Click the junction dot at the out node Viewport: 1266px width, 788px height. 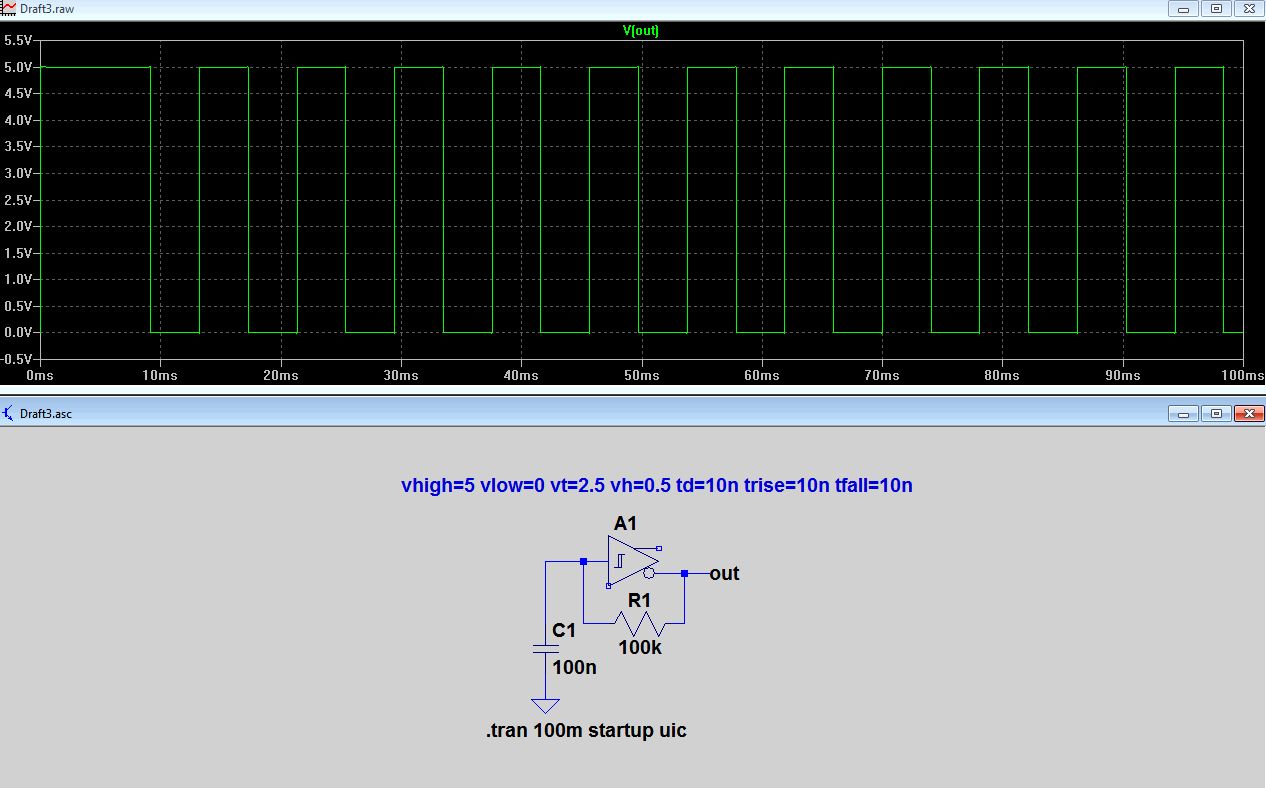(684, 573)
